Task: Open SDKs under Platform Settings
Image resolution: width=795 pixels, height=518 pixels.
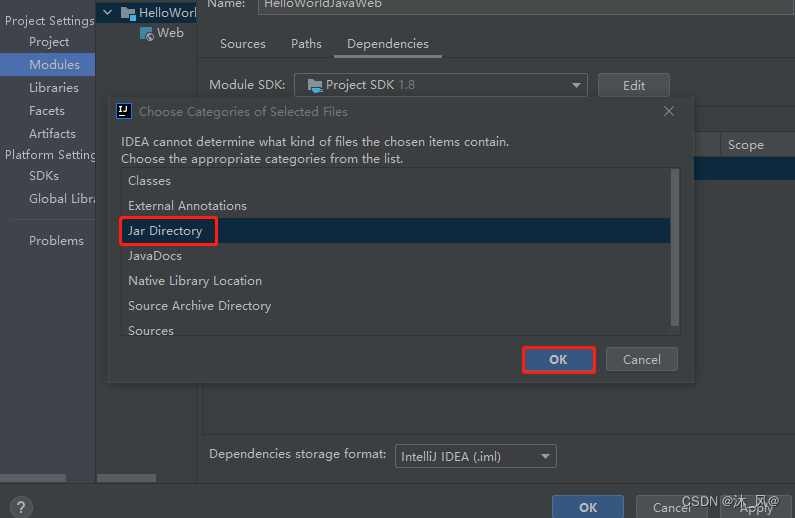Action: pos(44,176)
